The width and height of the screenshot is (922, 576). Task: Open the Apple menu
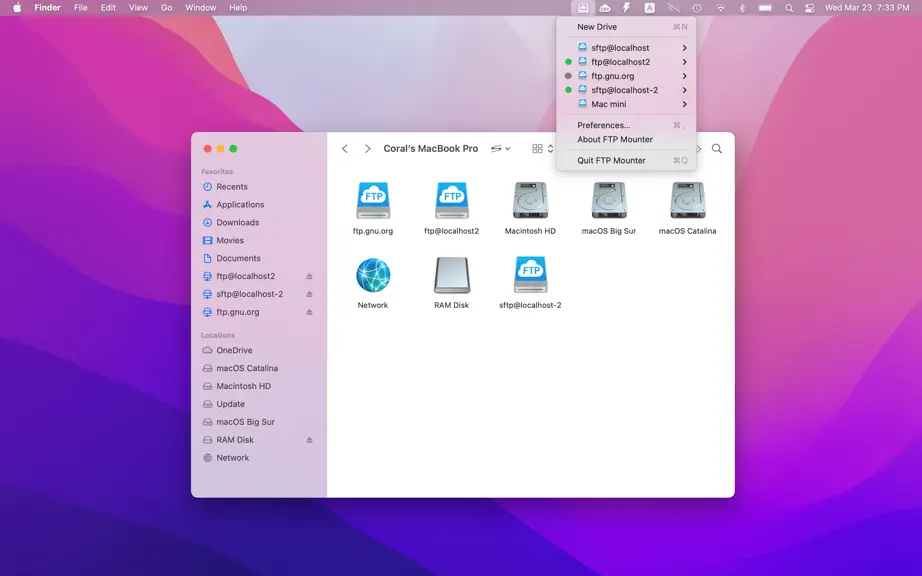pyautogui.click(x=17, y=8)
